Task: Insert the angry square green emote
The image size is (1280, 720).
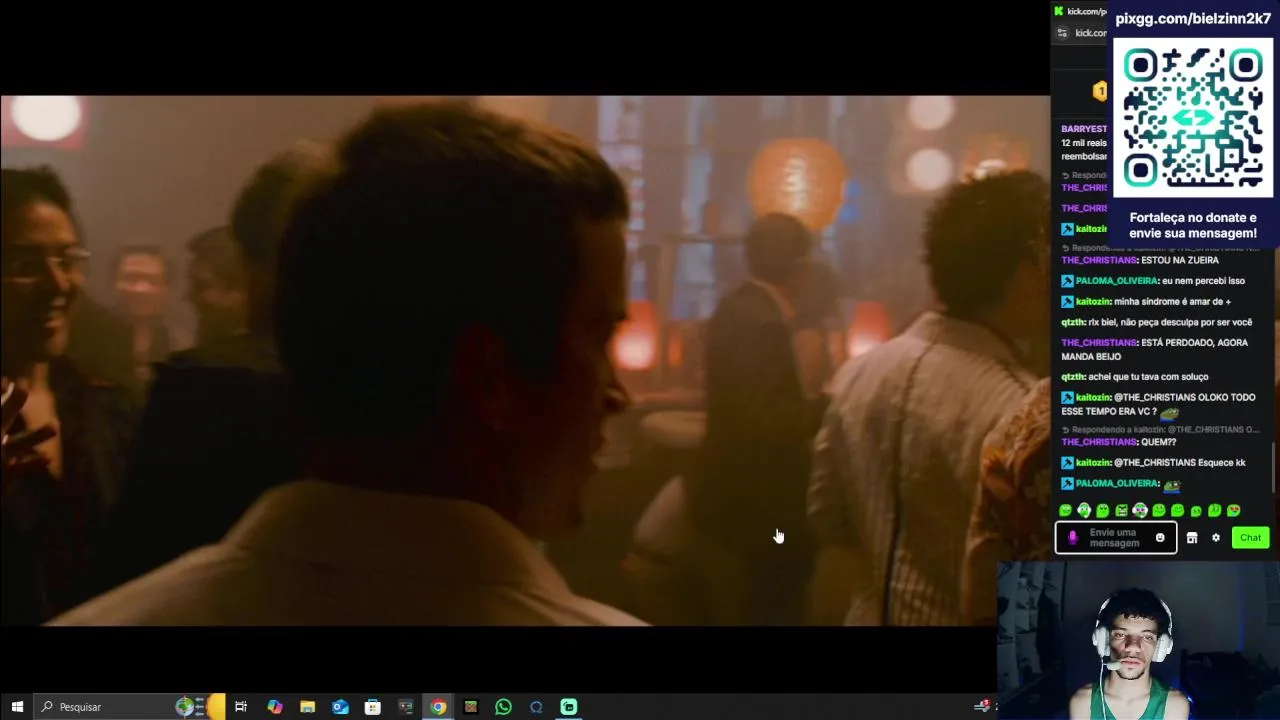Action: [x=1121, y=511]
